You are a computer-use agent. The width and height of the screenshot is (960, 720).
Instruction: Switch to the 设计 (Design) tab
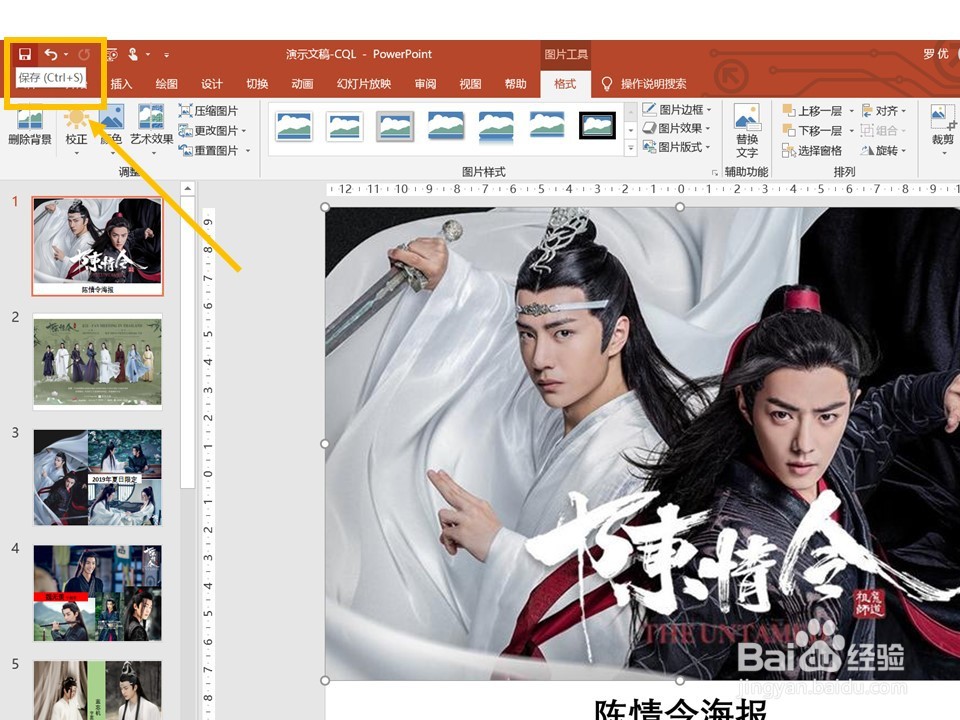(x=212, y=84)
